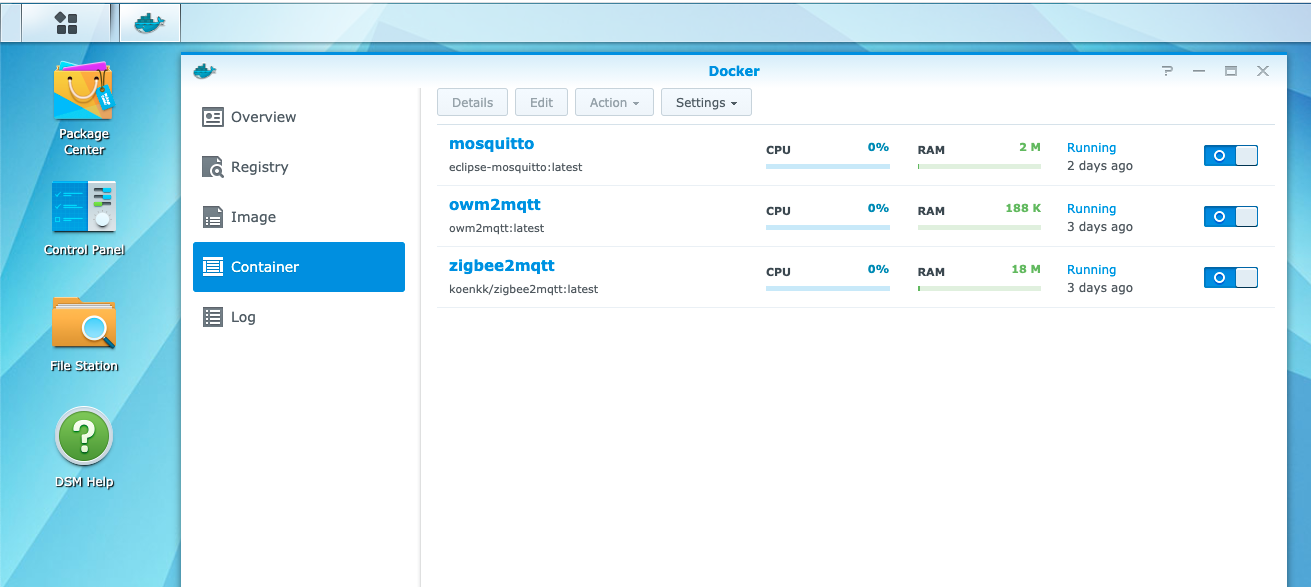Minimize the Docker window
1311x587 pixels.
1199,71
